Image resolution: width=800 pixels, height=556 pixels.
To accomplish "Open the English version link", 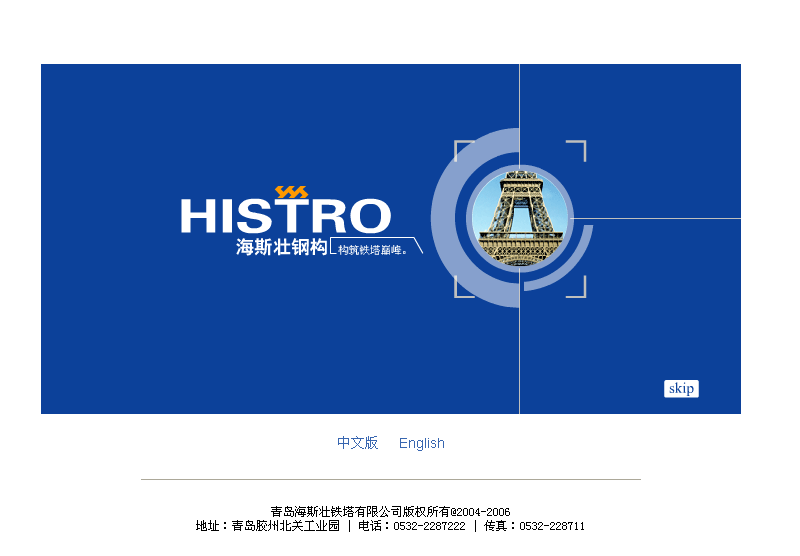I will (421, 443).
